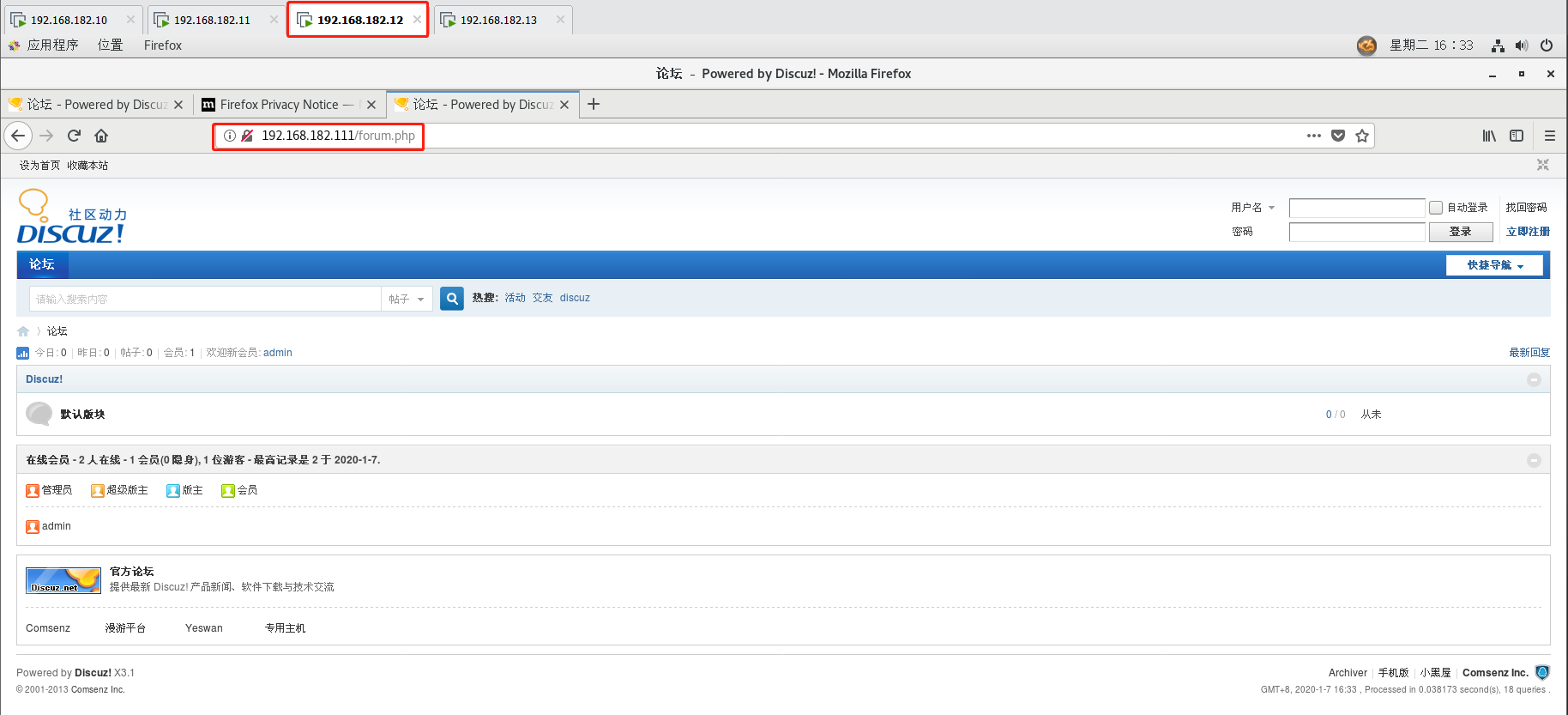The image size is (1568, 715).
Task: Collapse the 在线会员 online members section
Action: (1535, 461)
